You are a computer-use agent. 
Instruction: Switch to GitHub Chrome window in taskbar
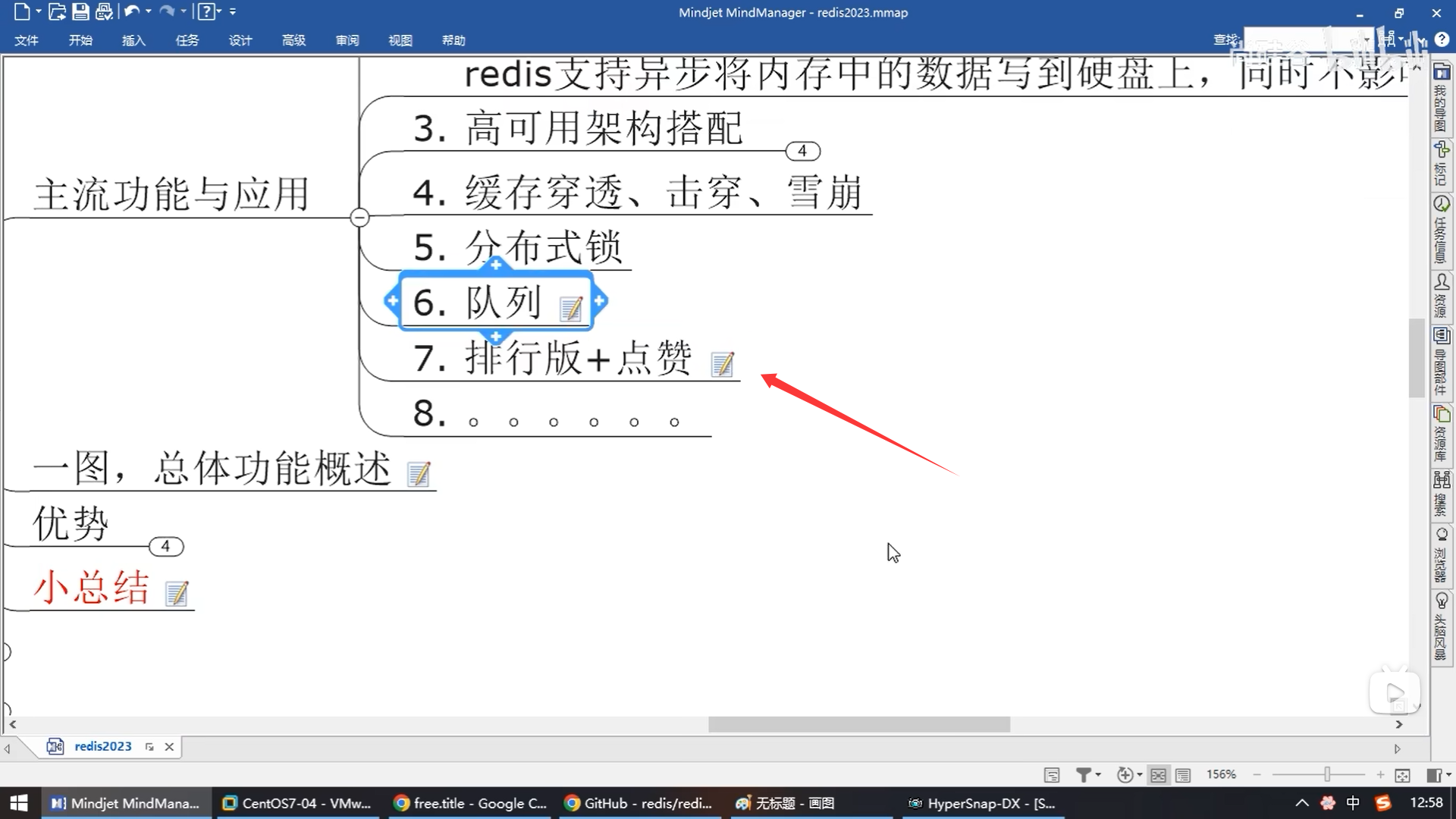[x=639, y=803]
